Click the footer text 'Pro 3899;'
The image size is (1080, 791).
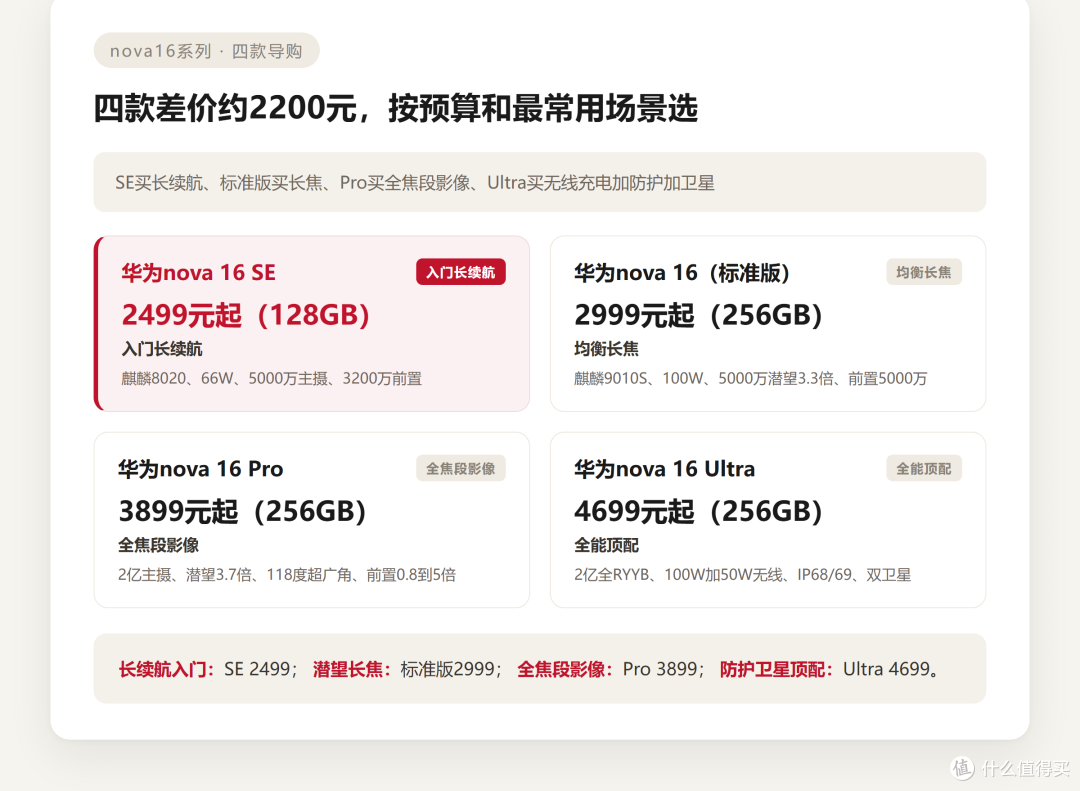[663, 669]
